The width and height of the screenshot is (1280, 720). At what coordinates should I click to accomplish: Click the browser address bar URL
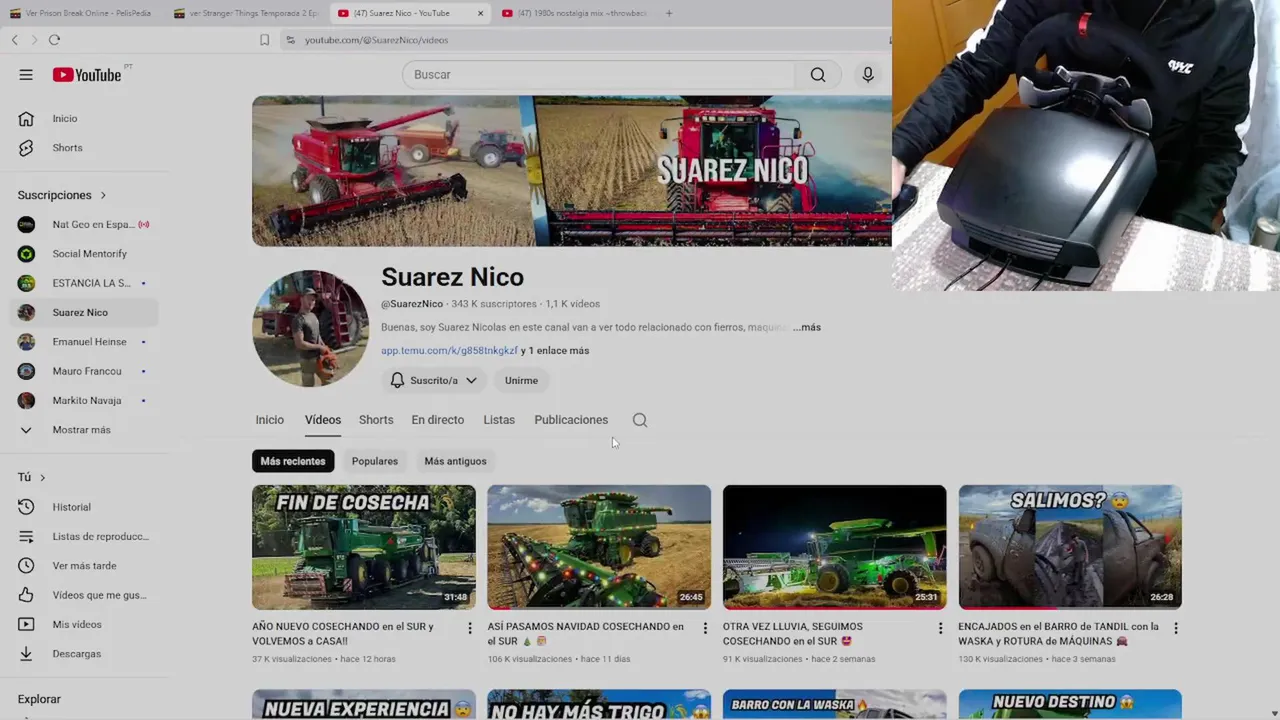pyautogui.click(x=376, y=40)
